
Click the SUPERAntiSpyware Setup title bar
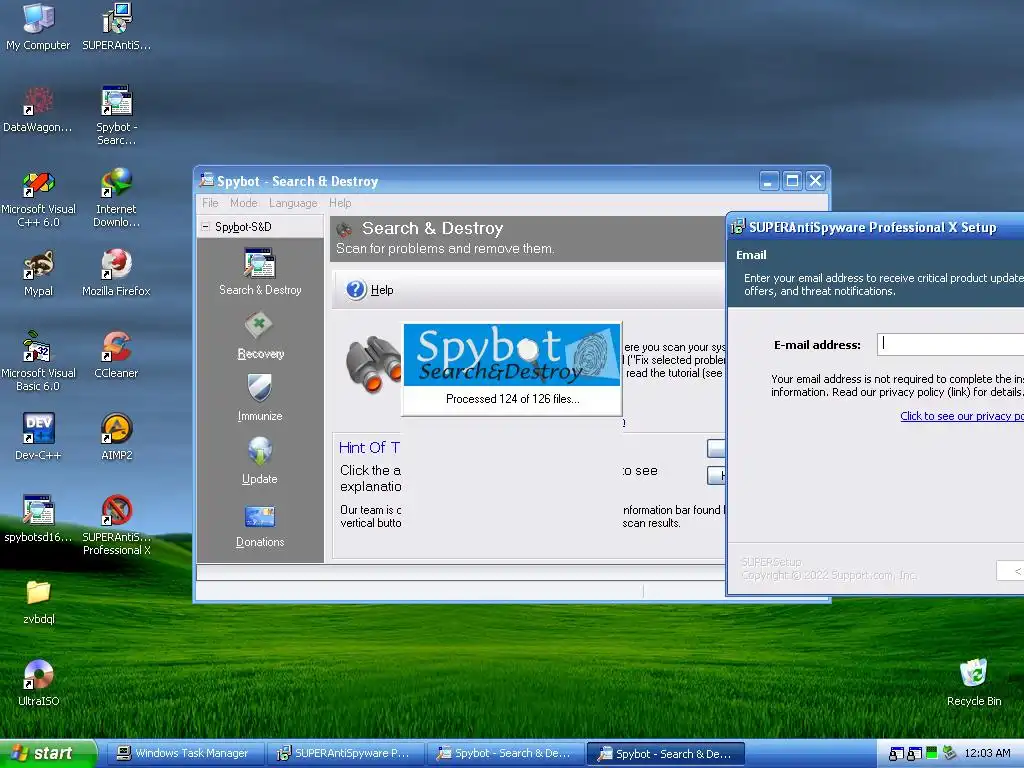pyautogui.click(x=875, y=227)
